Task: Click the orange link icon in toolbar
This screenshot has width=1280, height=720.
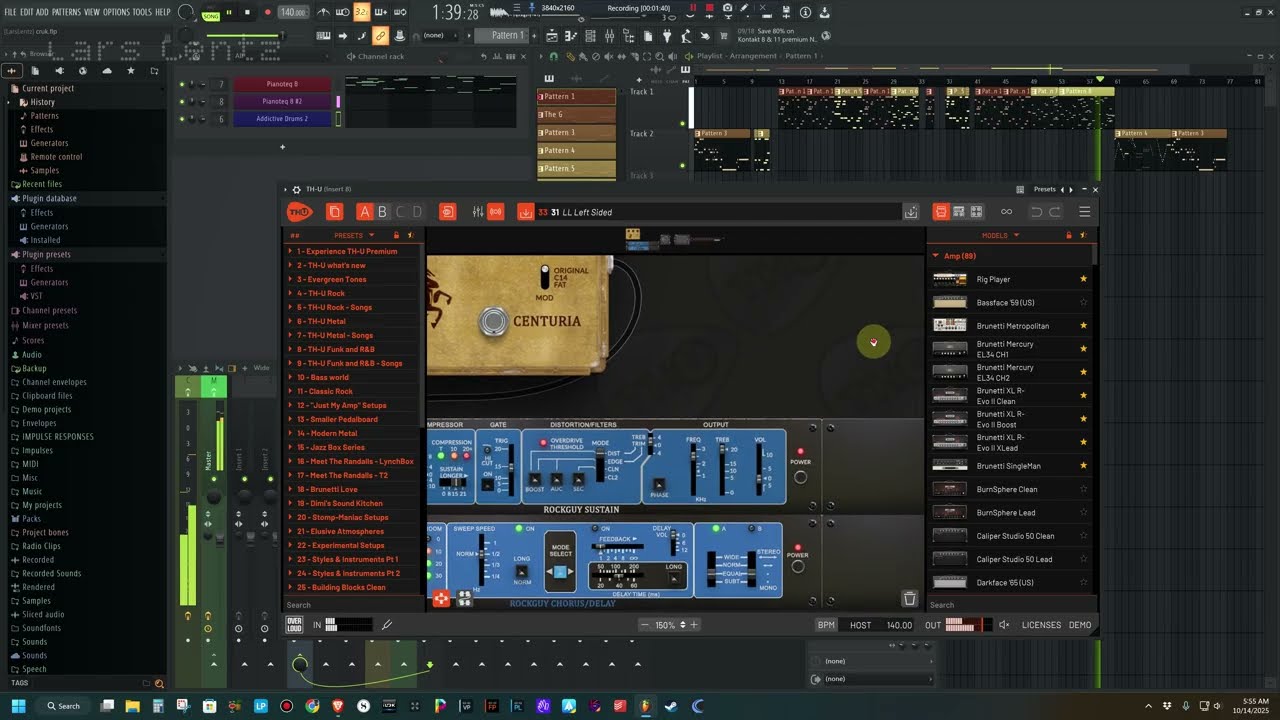Action: 380,35
